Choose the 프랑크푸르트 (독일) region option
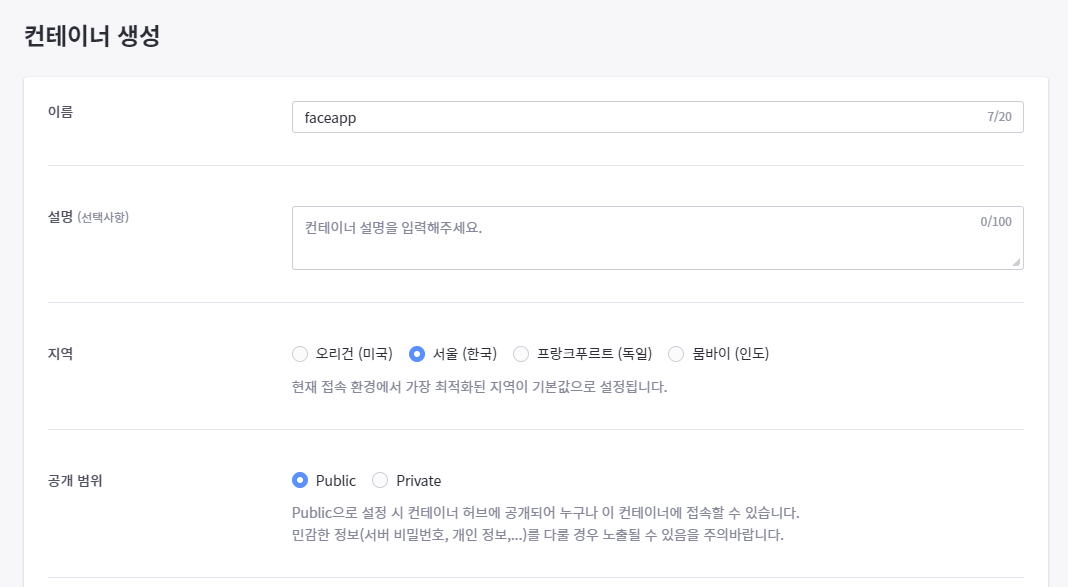The height and width of the screenshot is (587, 1068). pos(521,354)
